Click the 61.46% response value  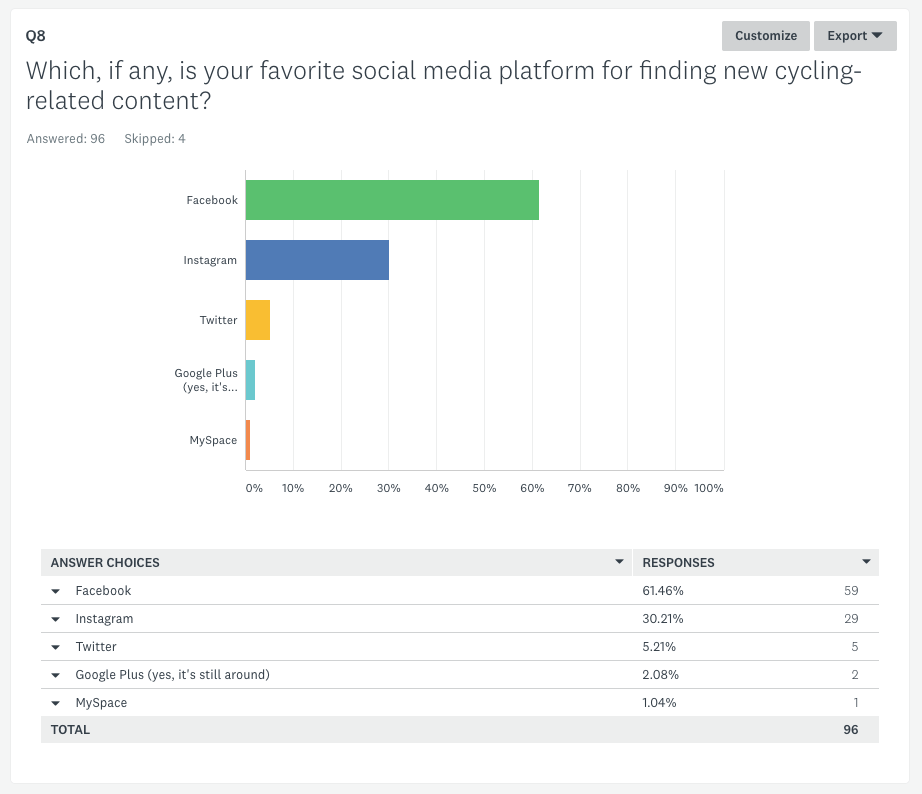point(663,591)
